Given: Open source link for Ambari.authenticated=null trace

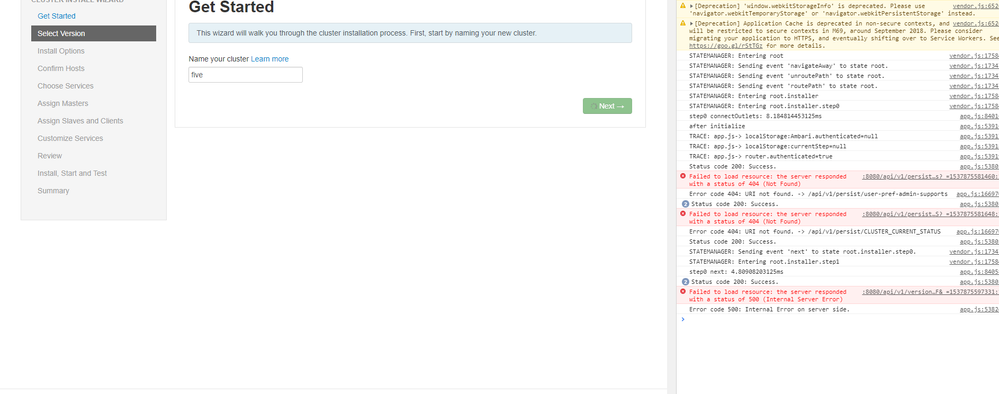Looking at the screenshot, I should (x=979, y=136).
